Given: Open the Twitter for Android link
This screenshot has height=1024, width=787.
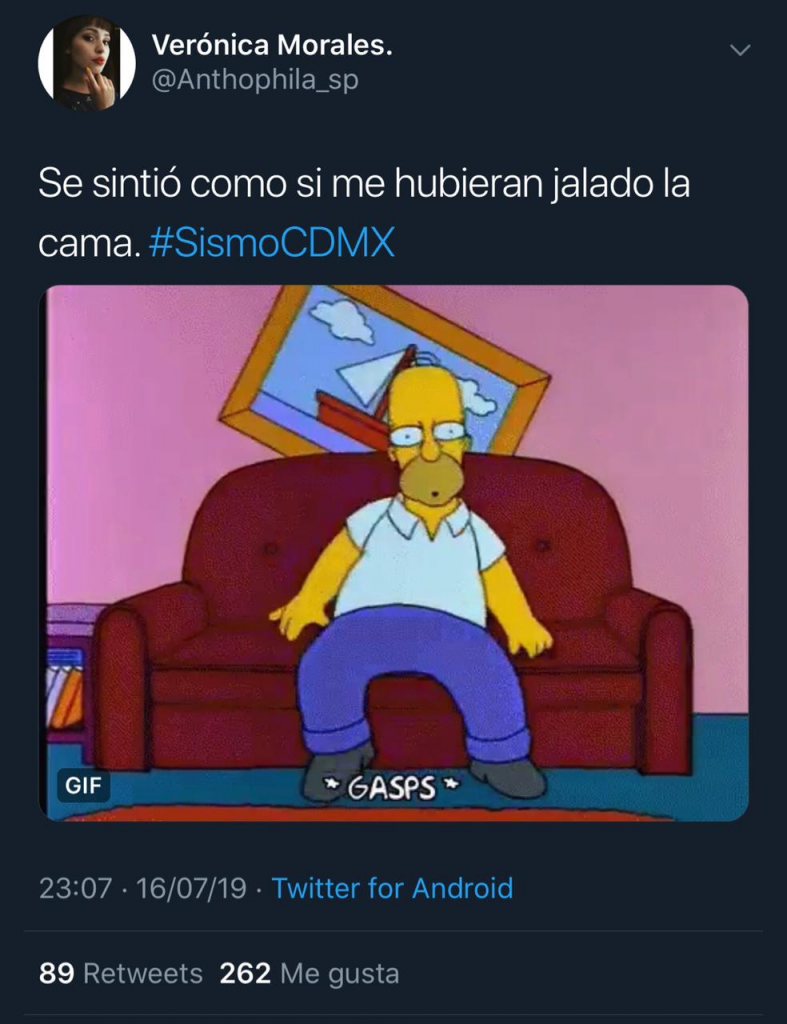Looking at the screenshot, I should [392, 888].
